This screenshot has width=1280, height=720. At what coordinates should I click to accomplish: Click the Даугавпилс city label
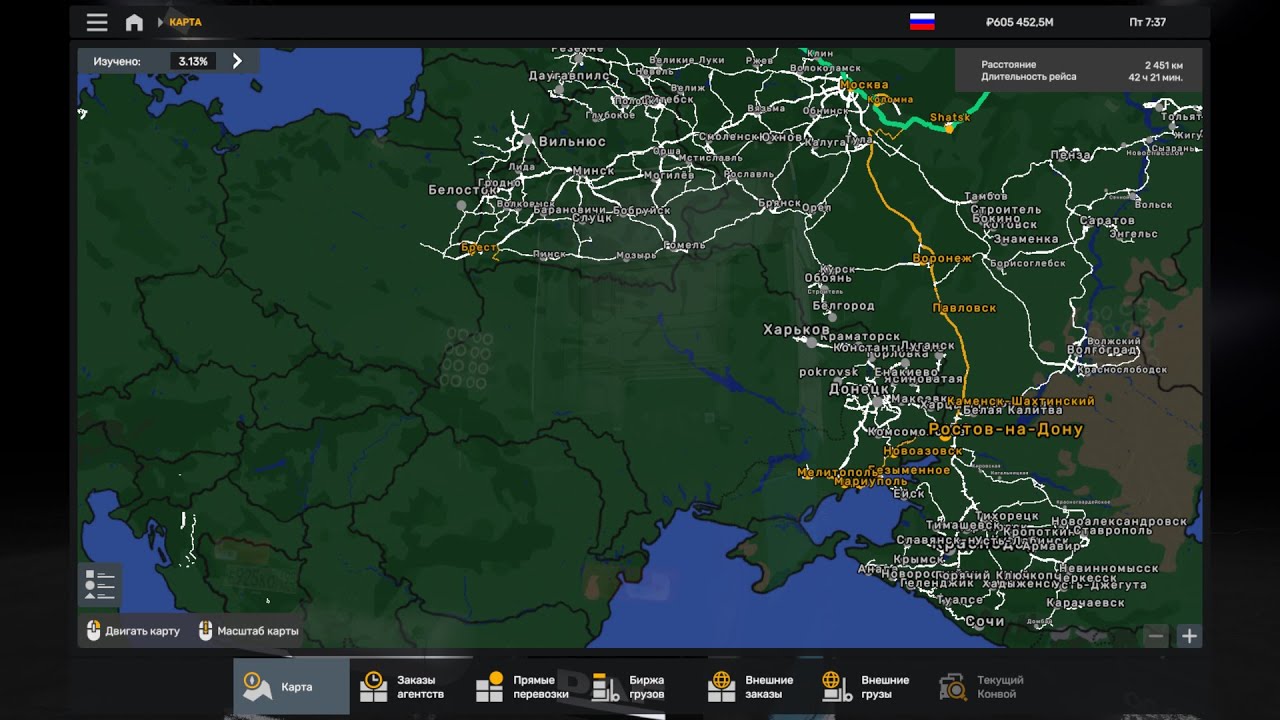point(569,75)
